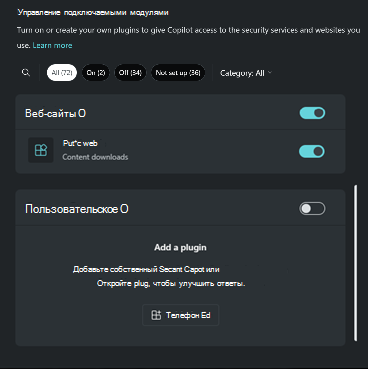Open the Category: All dropdown
Image resolution: width=368 pixels, height=369 pixels.
click(x=246, y=73)
